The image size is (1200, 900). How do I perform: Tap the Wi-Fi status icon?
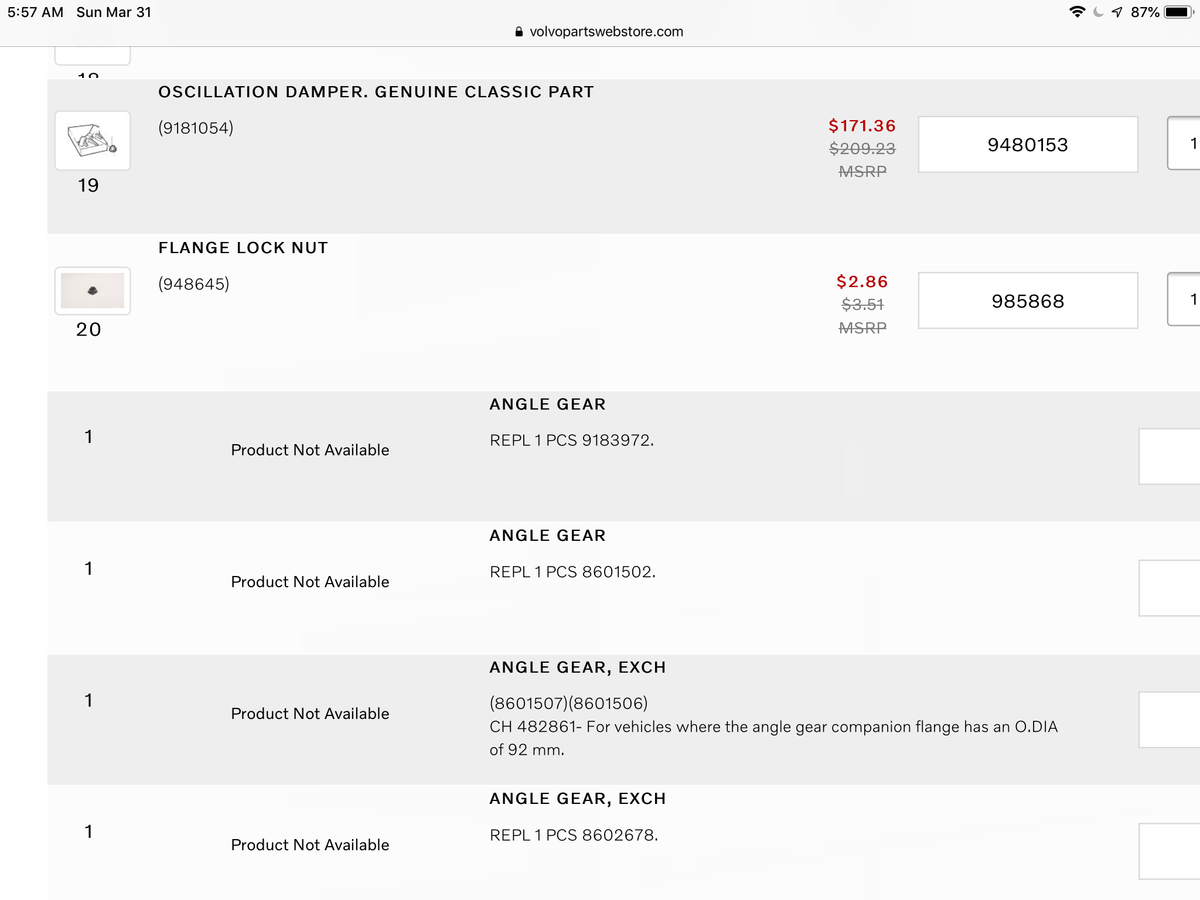click(1078, 12)
